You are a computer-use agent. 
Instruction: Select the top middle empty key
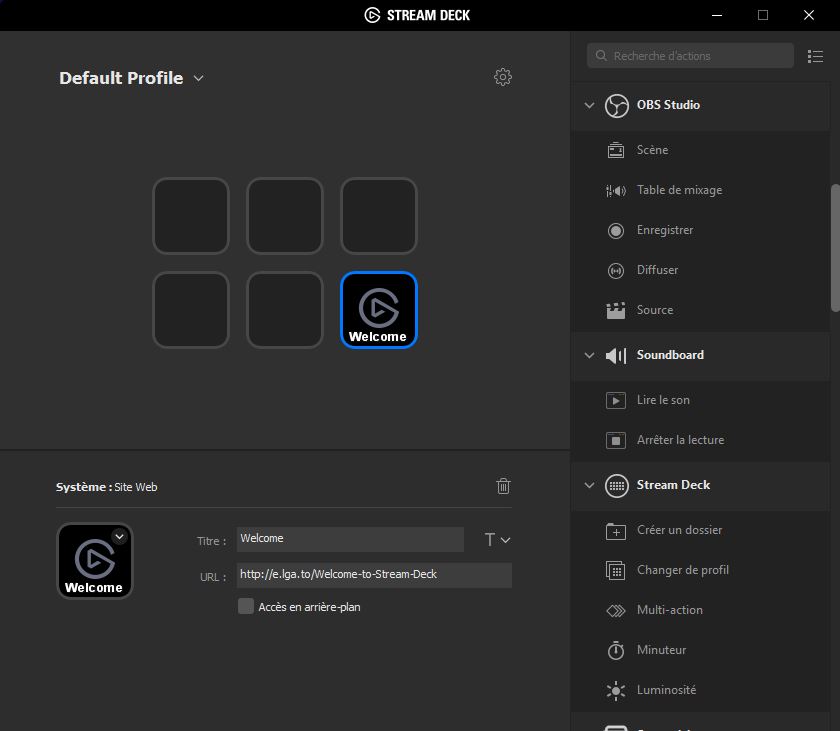point(285,216)
